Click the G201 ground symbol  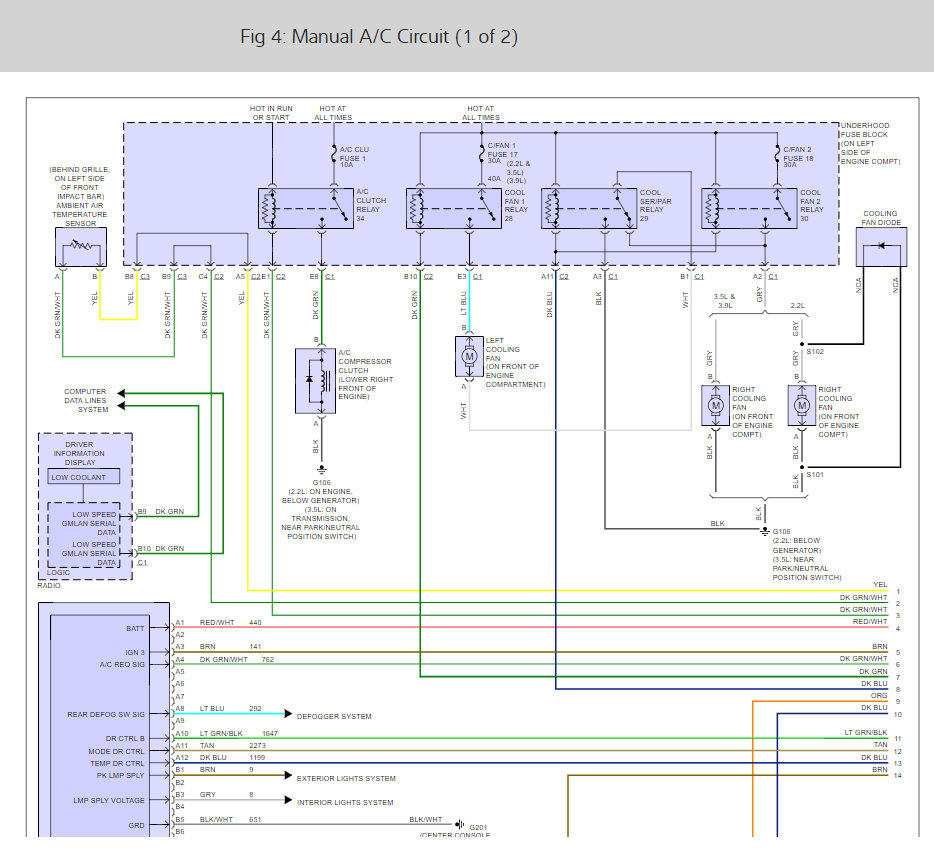(460, 825)
